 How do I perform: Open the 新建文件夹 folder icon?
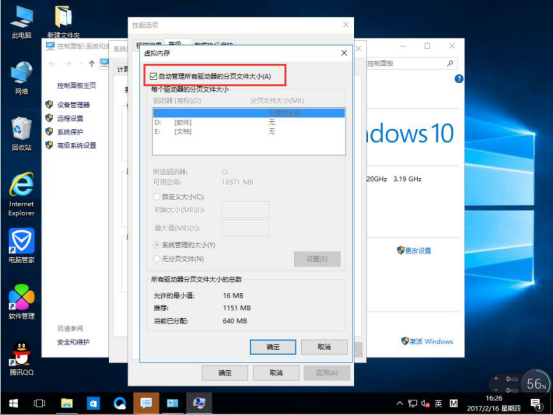coord(64,21)
